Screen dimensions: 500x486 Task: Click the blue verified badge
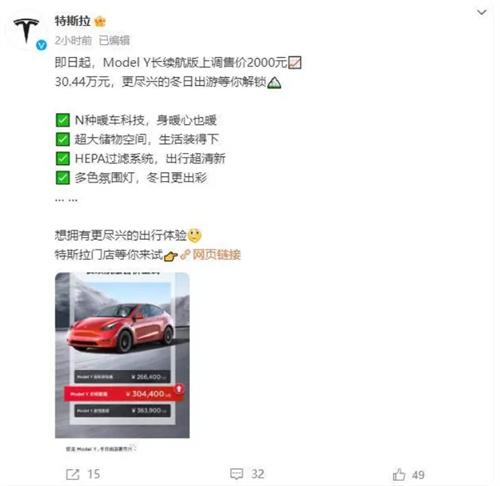pyautogui.click(x=41, y=45)
